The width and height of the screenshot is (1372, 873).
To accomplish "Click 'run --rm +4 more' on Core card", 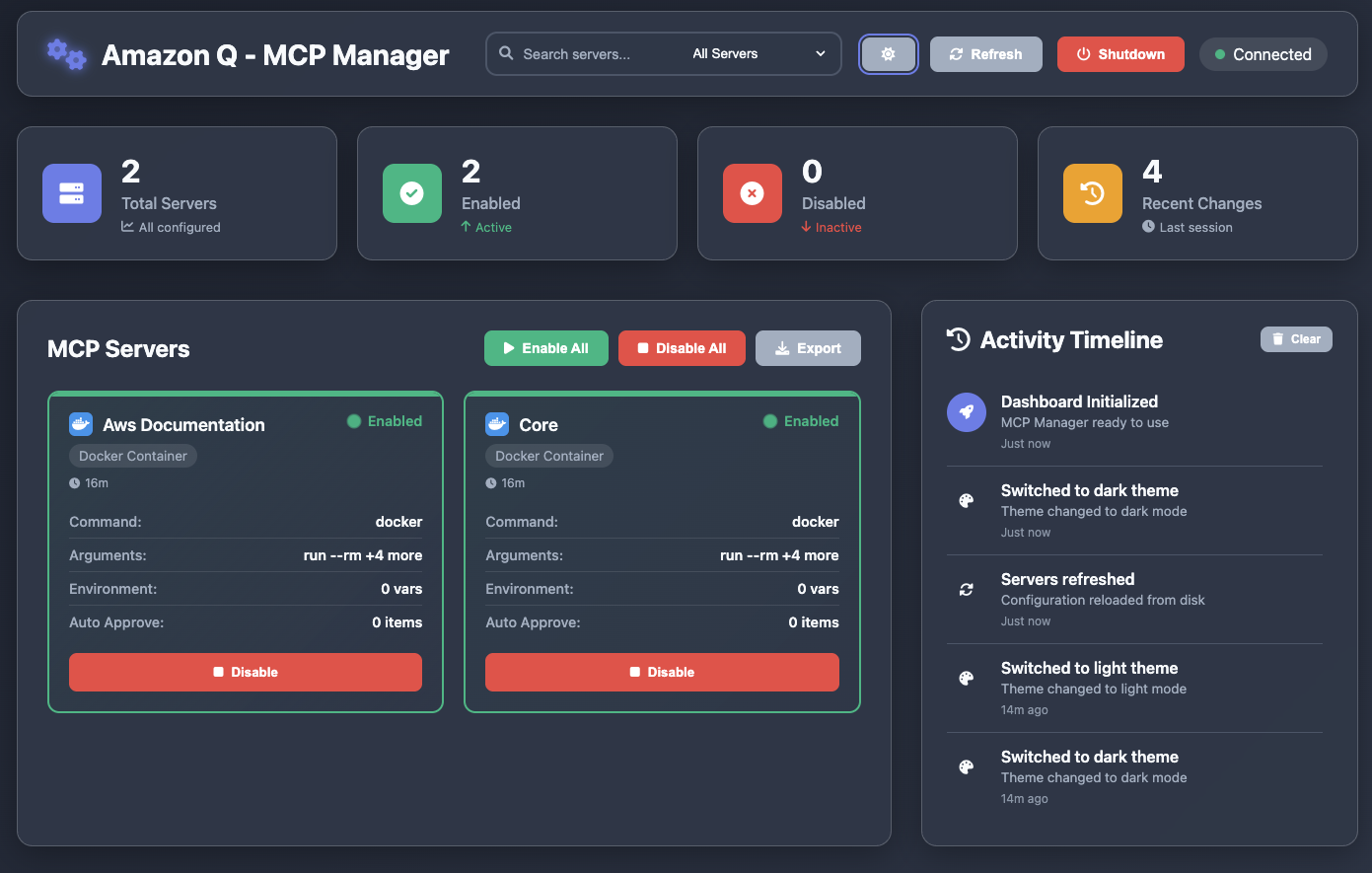I will [x=779, y=555].
